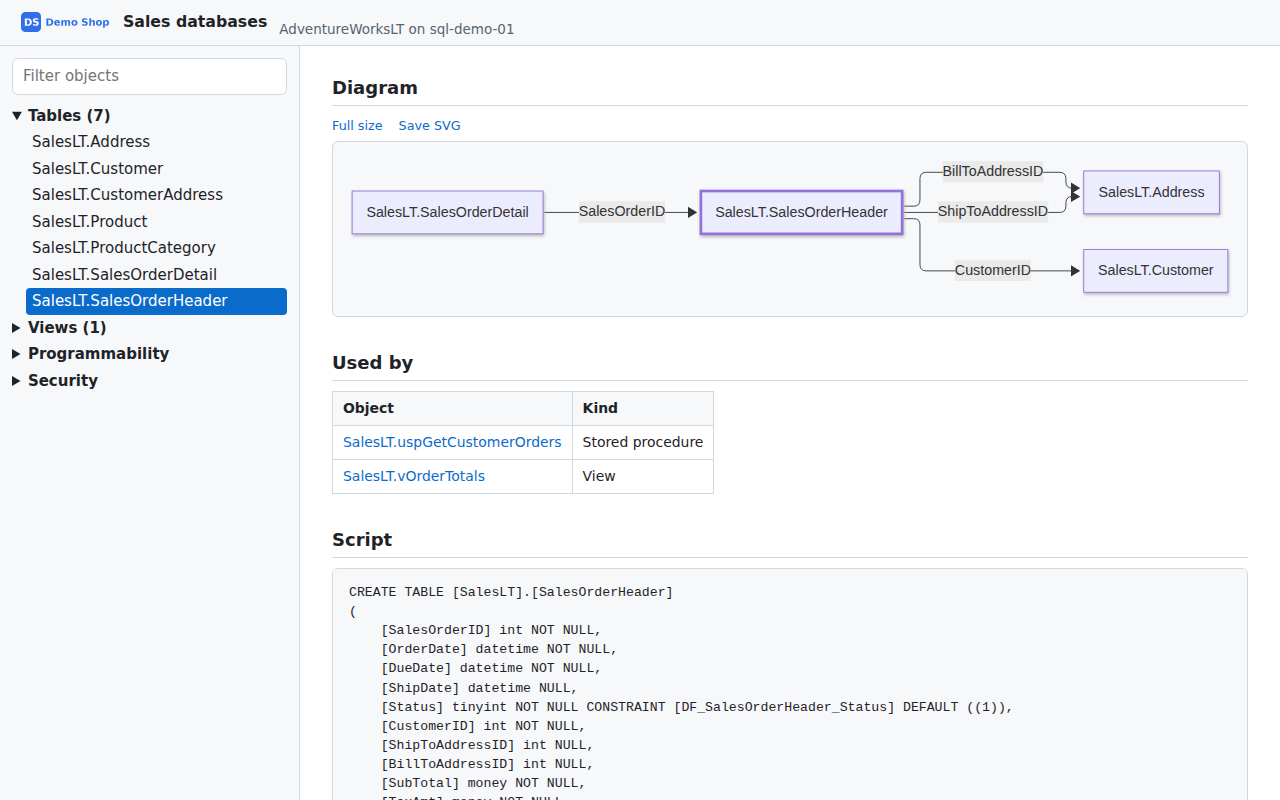Focus the Filter objects search box
The height and width of the screenshot is (800, 1280).
coord(149,76)
